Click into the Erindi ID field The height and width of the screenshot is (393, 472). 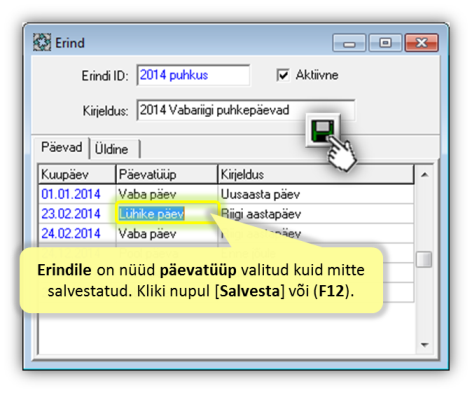pos(193,75)
